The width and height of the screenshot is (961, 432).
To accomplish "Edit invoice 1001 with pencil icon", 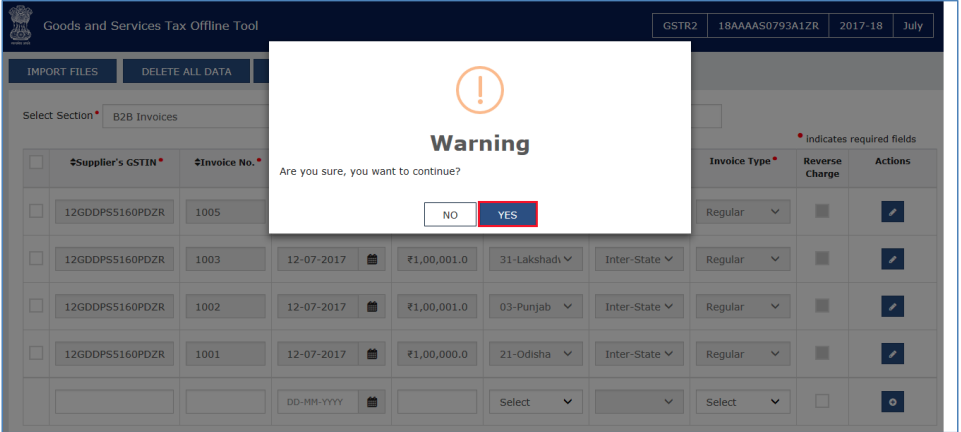I will [x=892, y=354].
